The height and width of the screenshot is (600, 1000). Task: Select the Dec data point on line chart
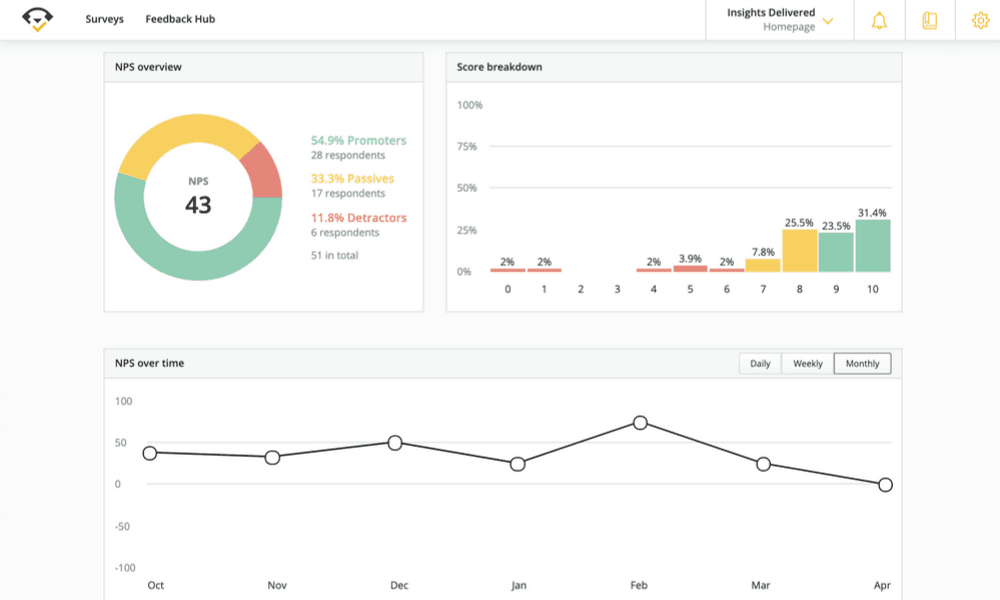(395, 443)
